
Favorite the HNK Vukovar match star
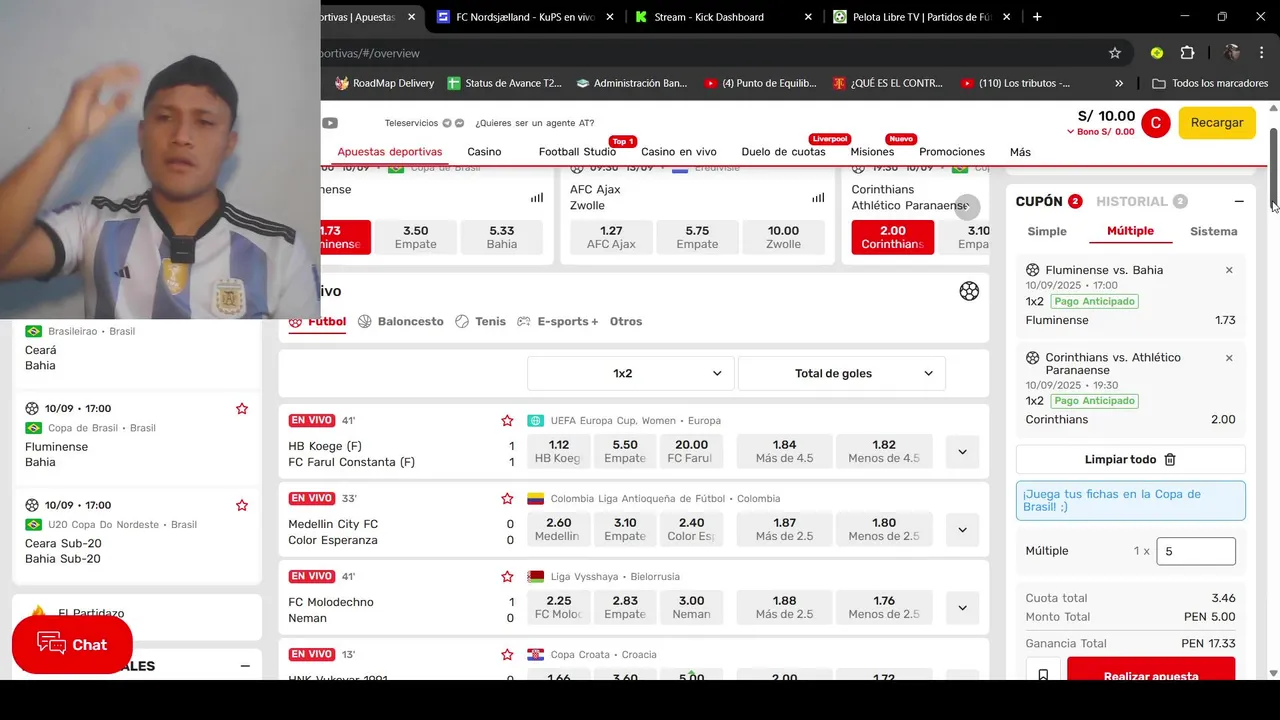(x=507, y=655)
